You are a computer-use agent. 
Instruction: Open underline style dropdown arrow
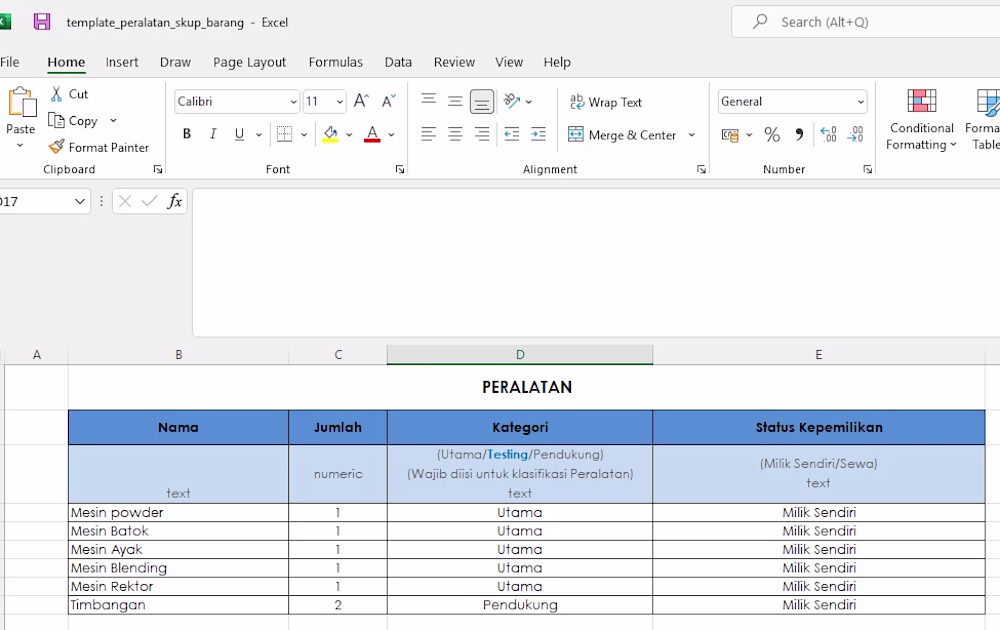click(x=258, y=135)
